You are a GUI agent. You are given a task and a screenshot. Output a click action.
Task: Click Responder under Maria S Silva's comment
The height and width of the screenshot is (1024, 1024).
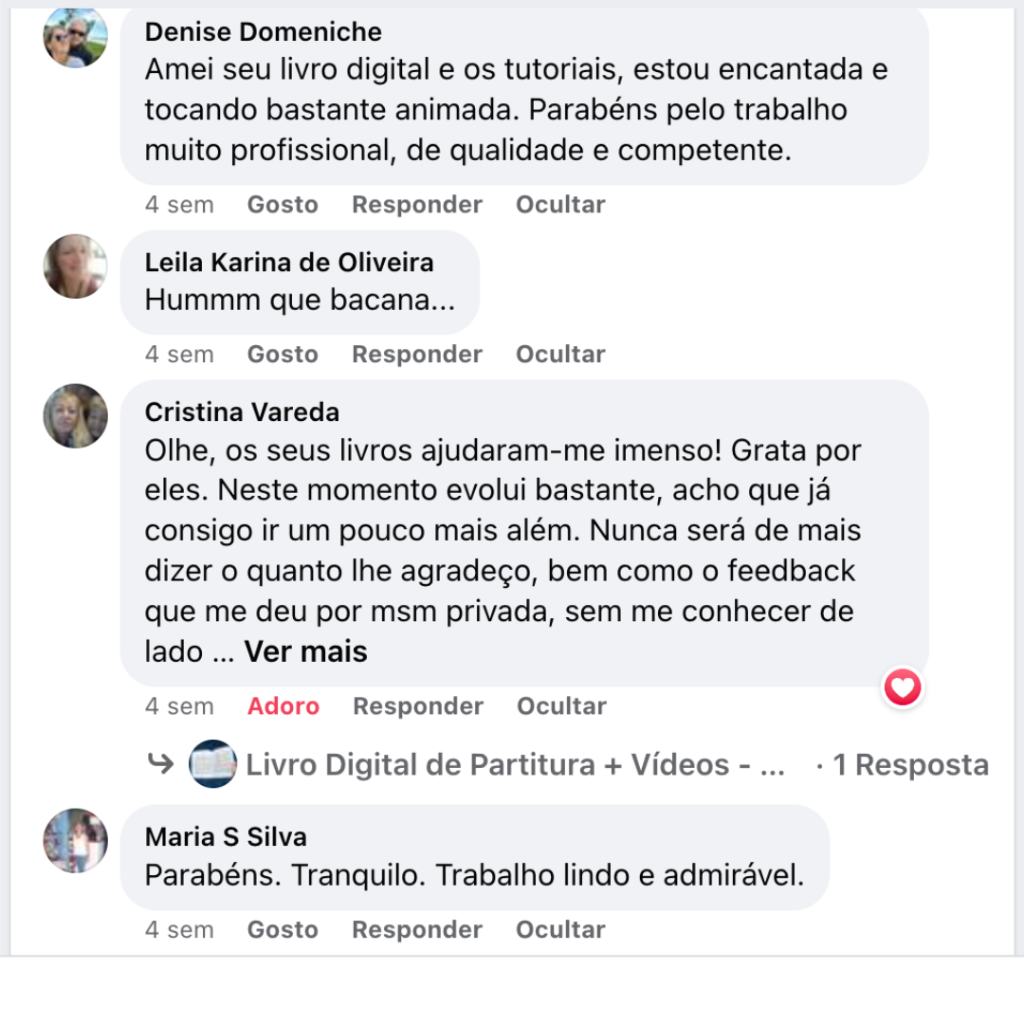click(417, 929)
